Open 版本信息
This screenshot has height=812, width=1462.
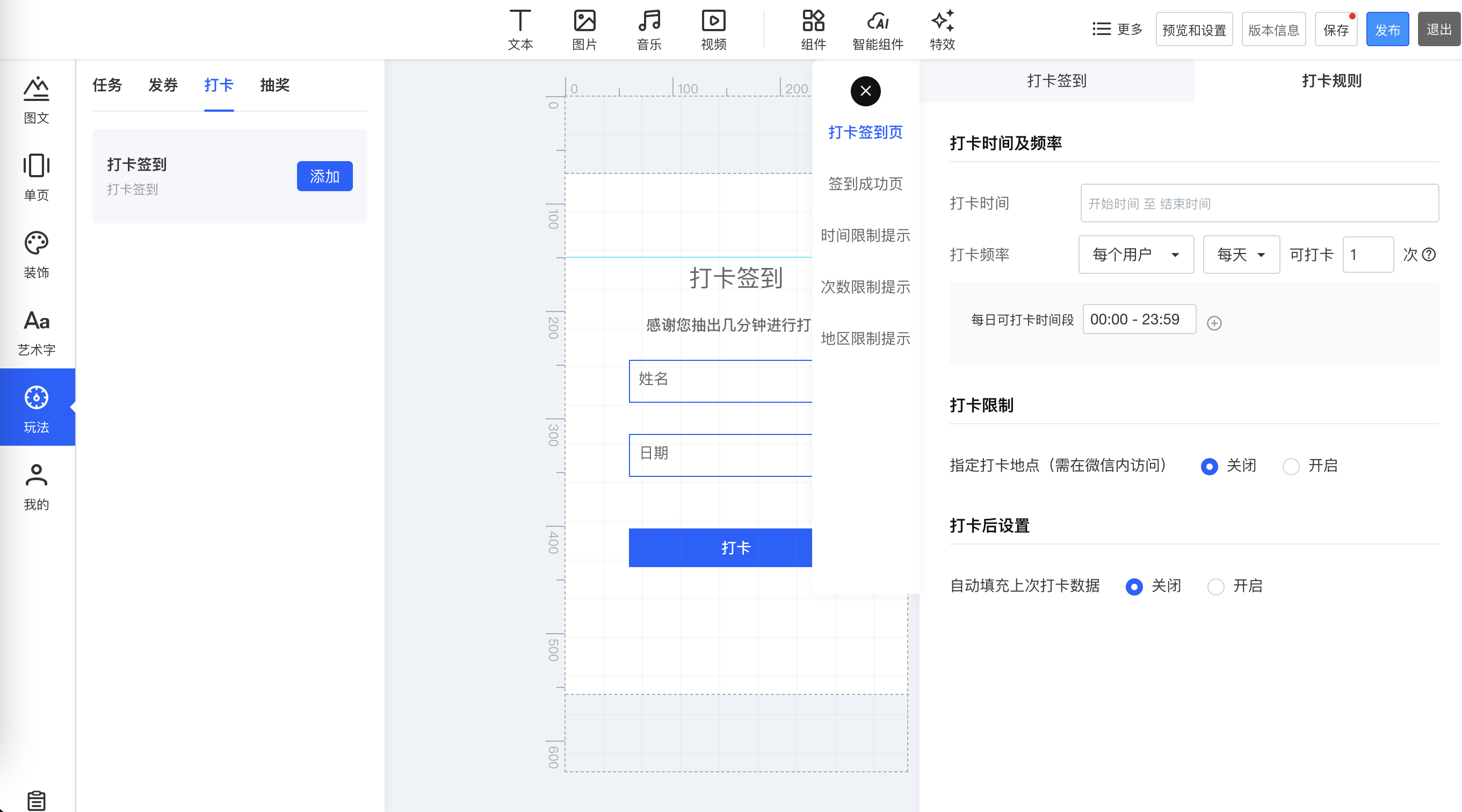(1273, 30)
